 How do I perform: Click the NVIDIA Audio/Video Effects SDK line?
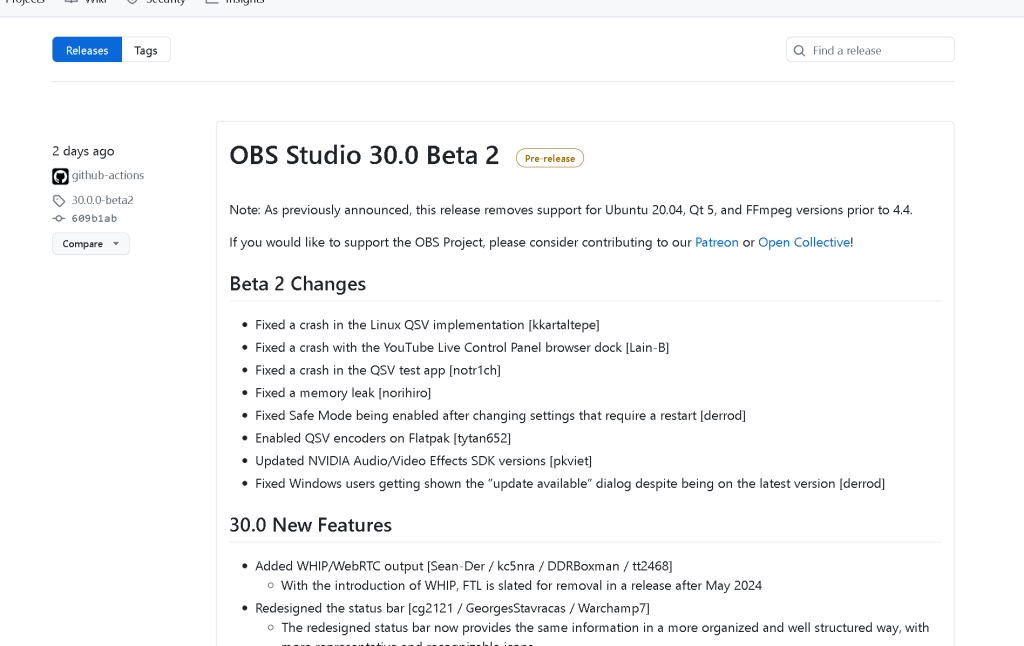coord(423,460)
